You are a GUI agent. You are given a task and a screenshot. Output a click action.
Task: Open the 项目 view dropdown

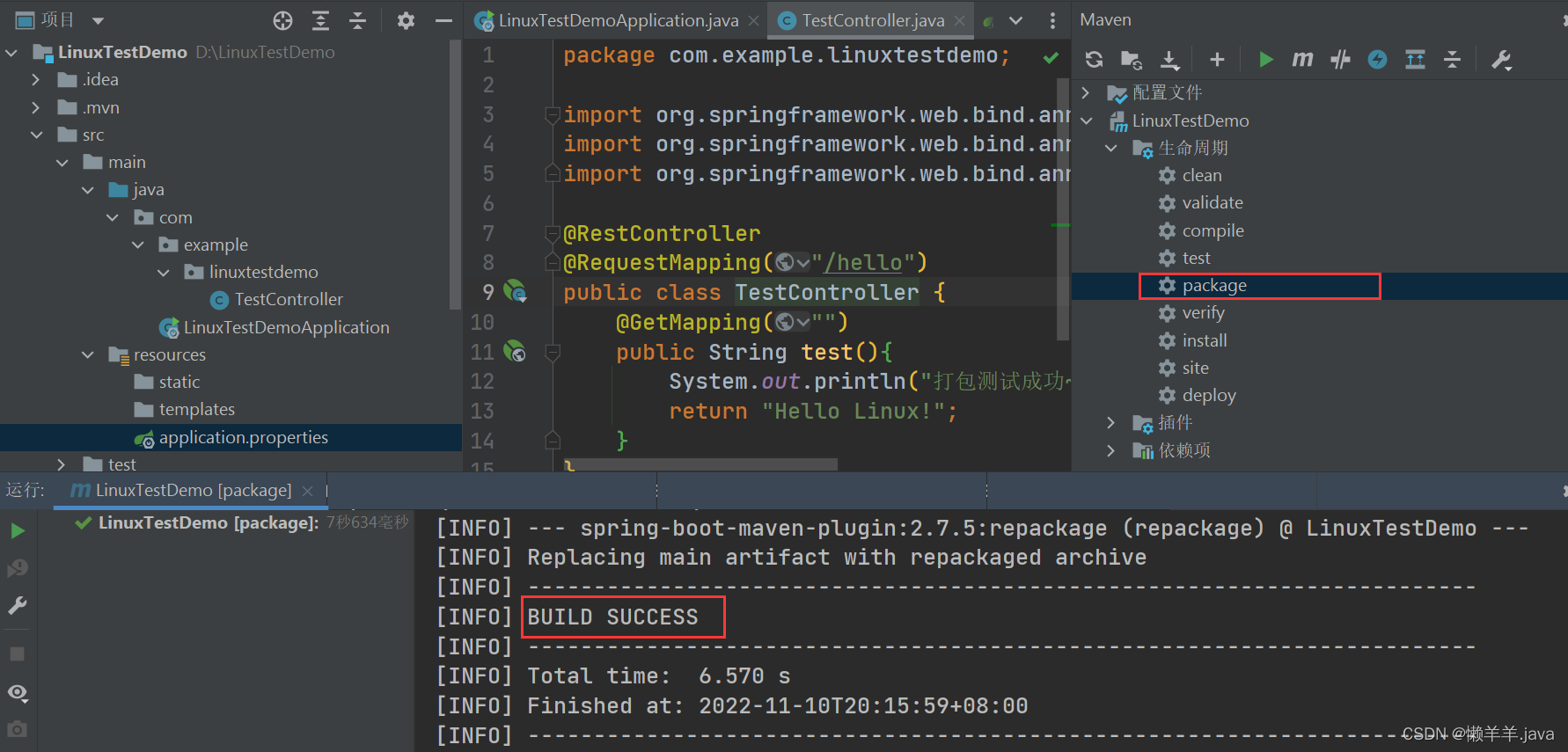(x=98, y=20)
